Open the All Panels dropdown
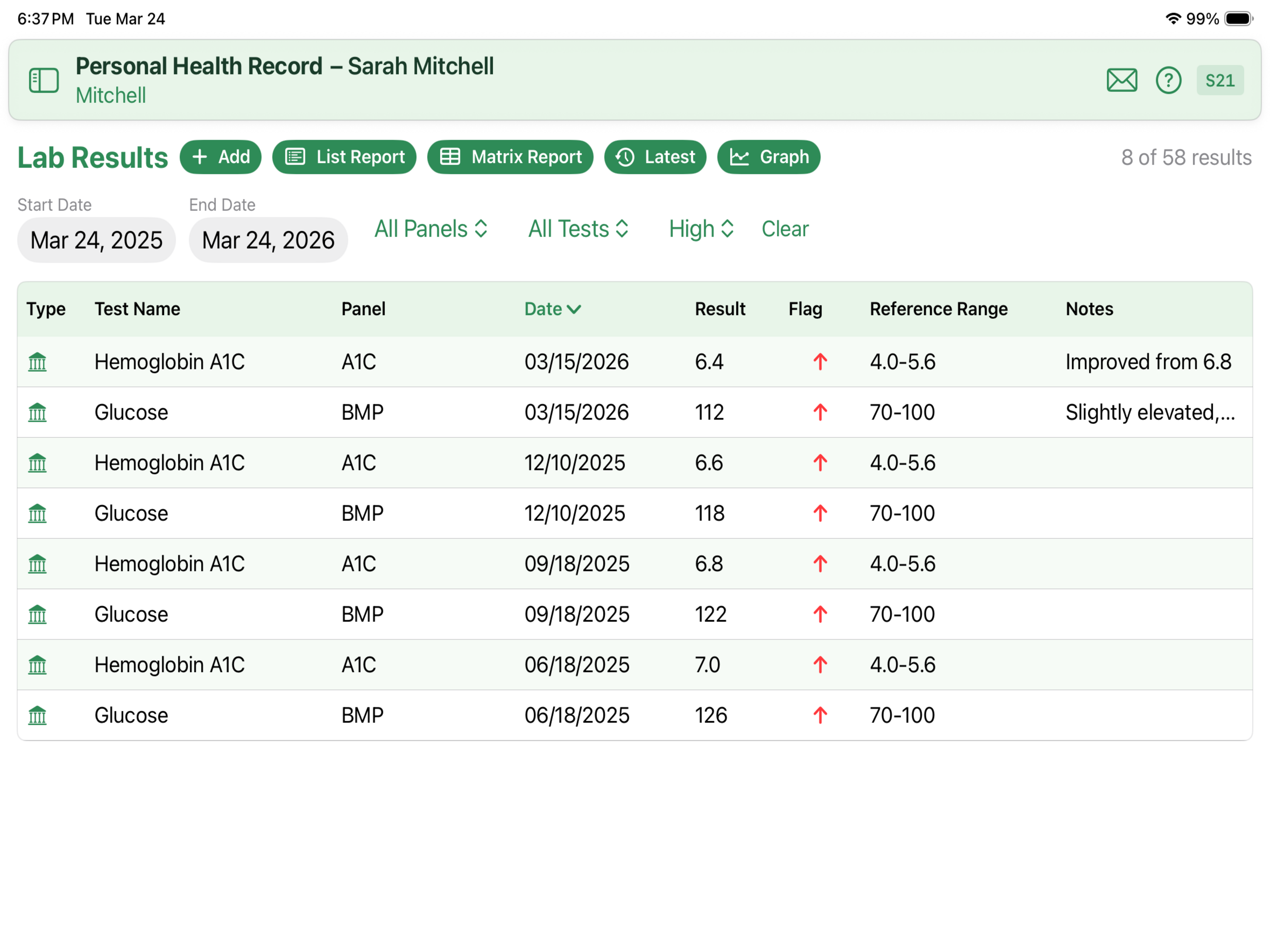This screenshot has width=1270, height=952. (431, 229)
